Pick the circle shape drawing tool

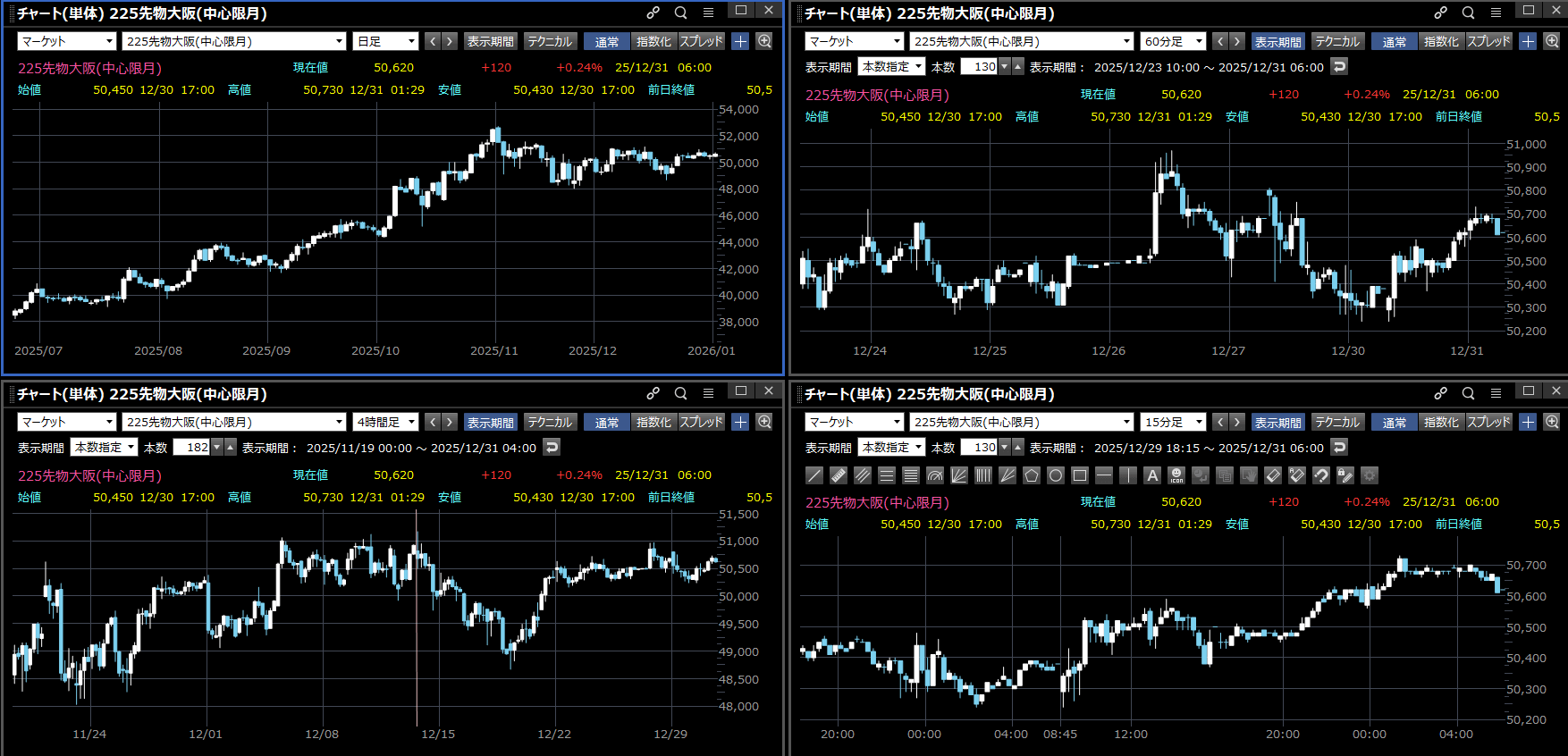pyautogui.click(x=1056, y=475)
